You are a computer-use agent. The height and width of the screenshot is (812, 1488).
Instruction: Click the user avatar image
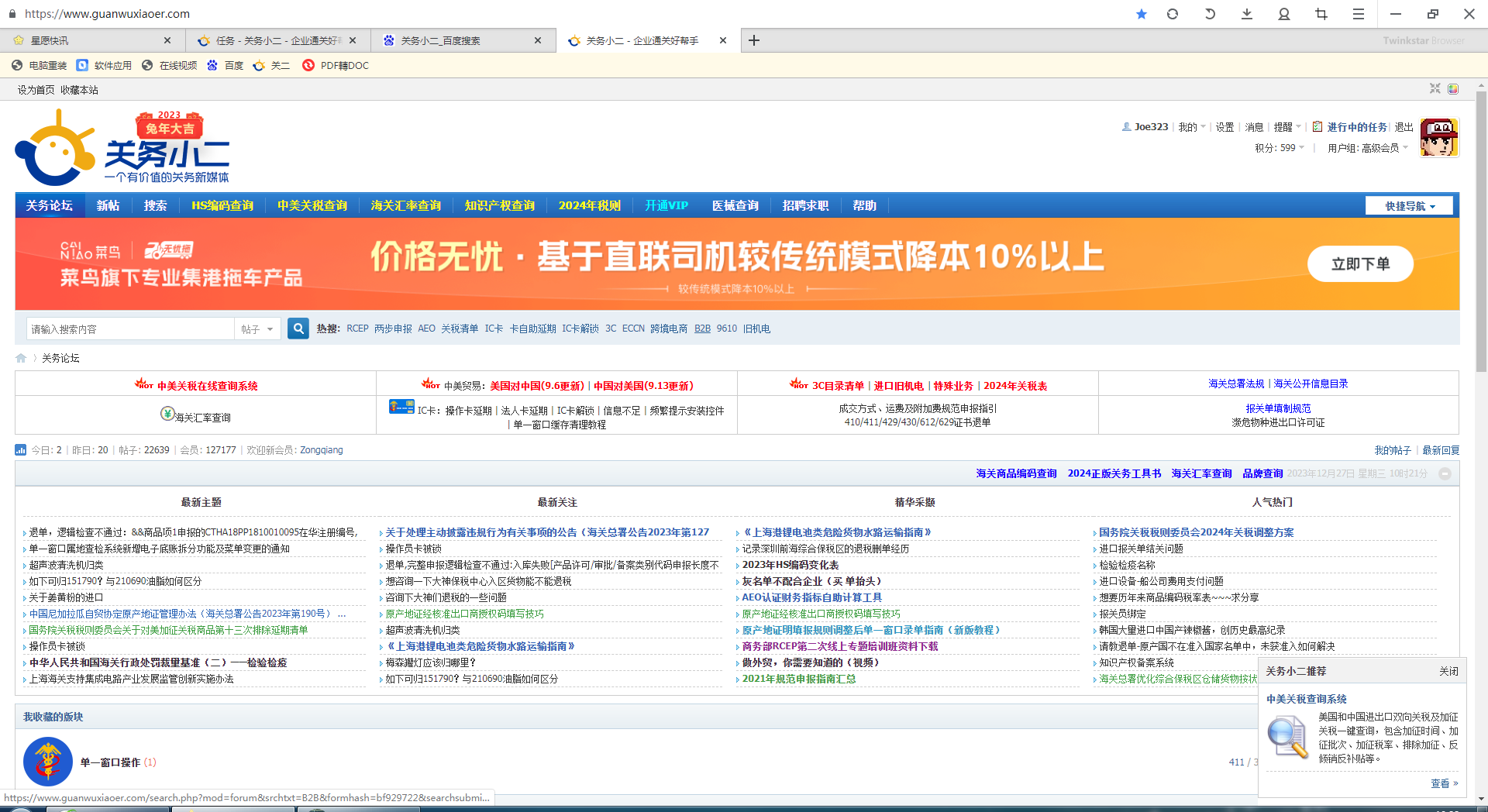1439,138
